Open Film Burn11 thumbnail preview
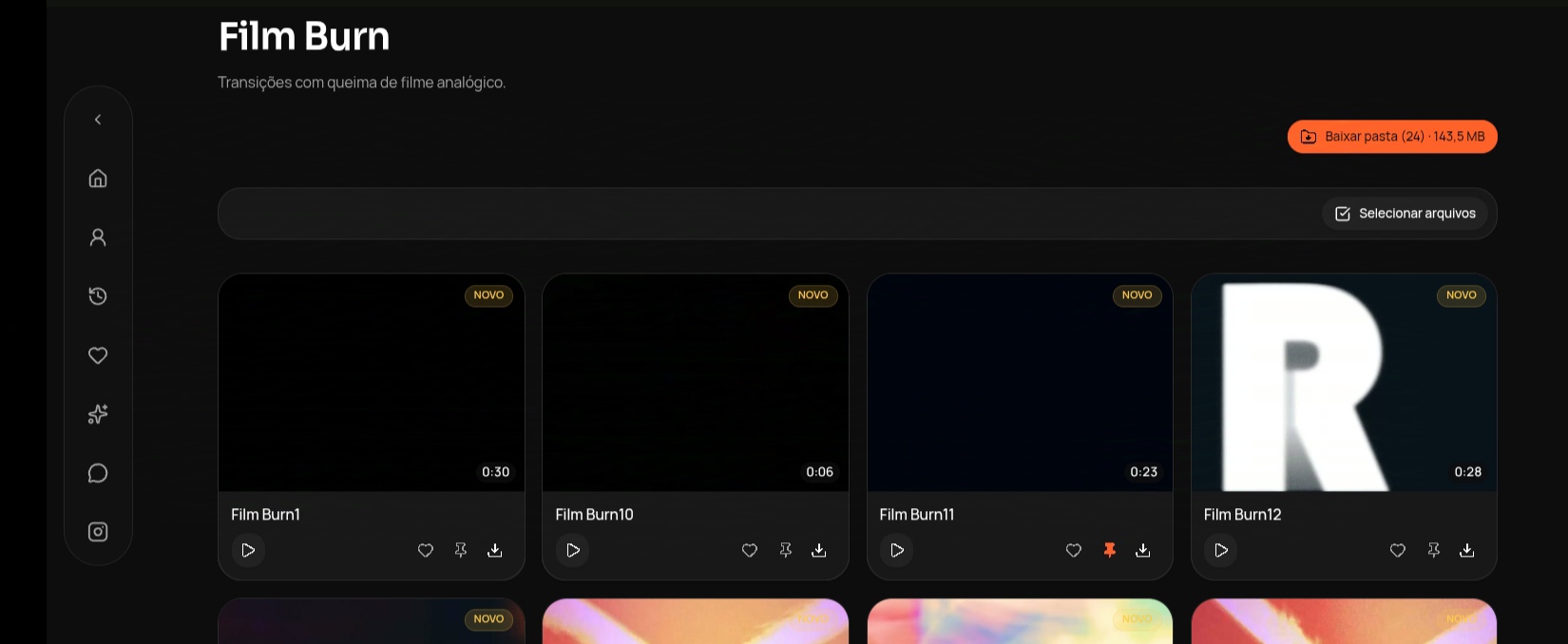This screenshot has width=1568, height=644. pyautogui.click(x=1020, y=383)
